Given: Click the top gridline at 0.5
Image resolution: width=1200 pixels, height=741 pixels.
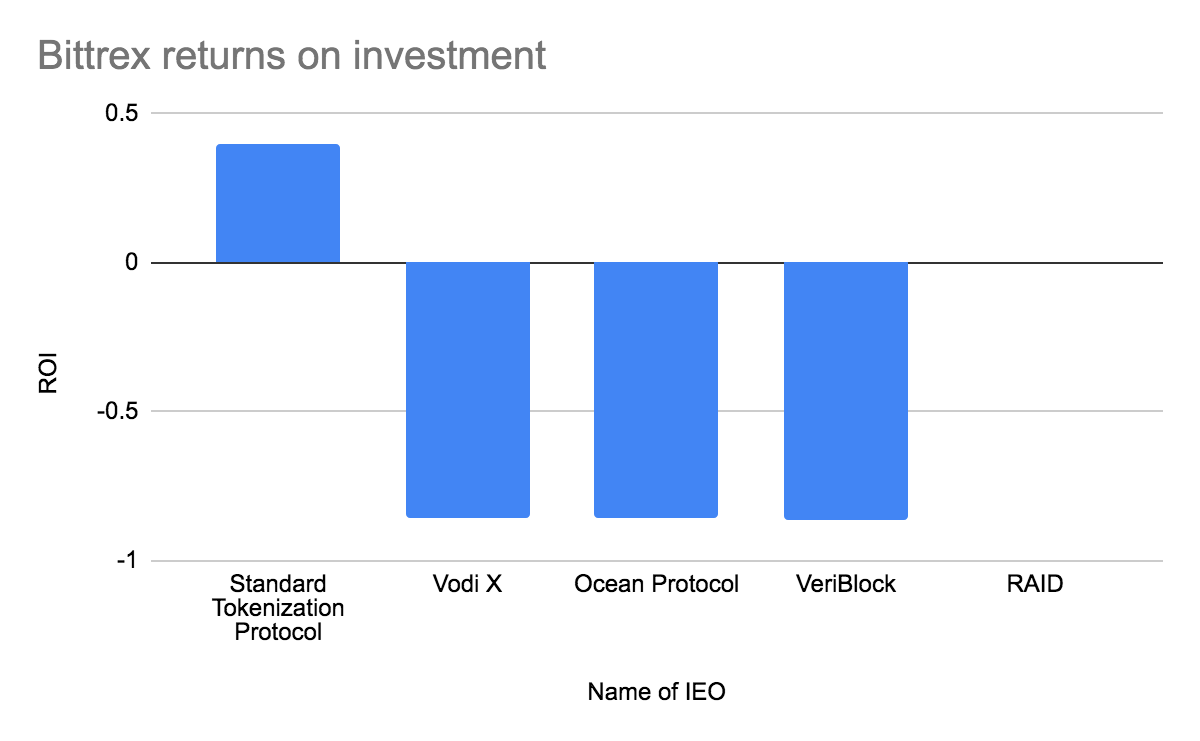Looking at the screenshot, I should [700, 113].
